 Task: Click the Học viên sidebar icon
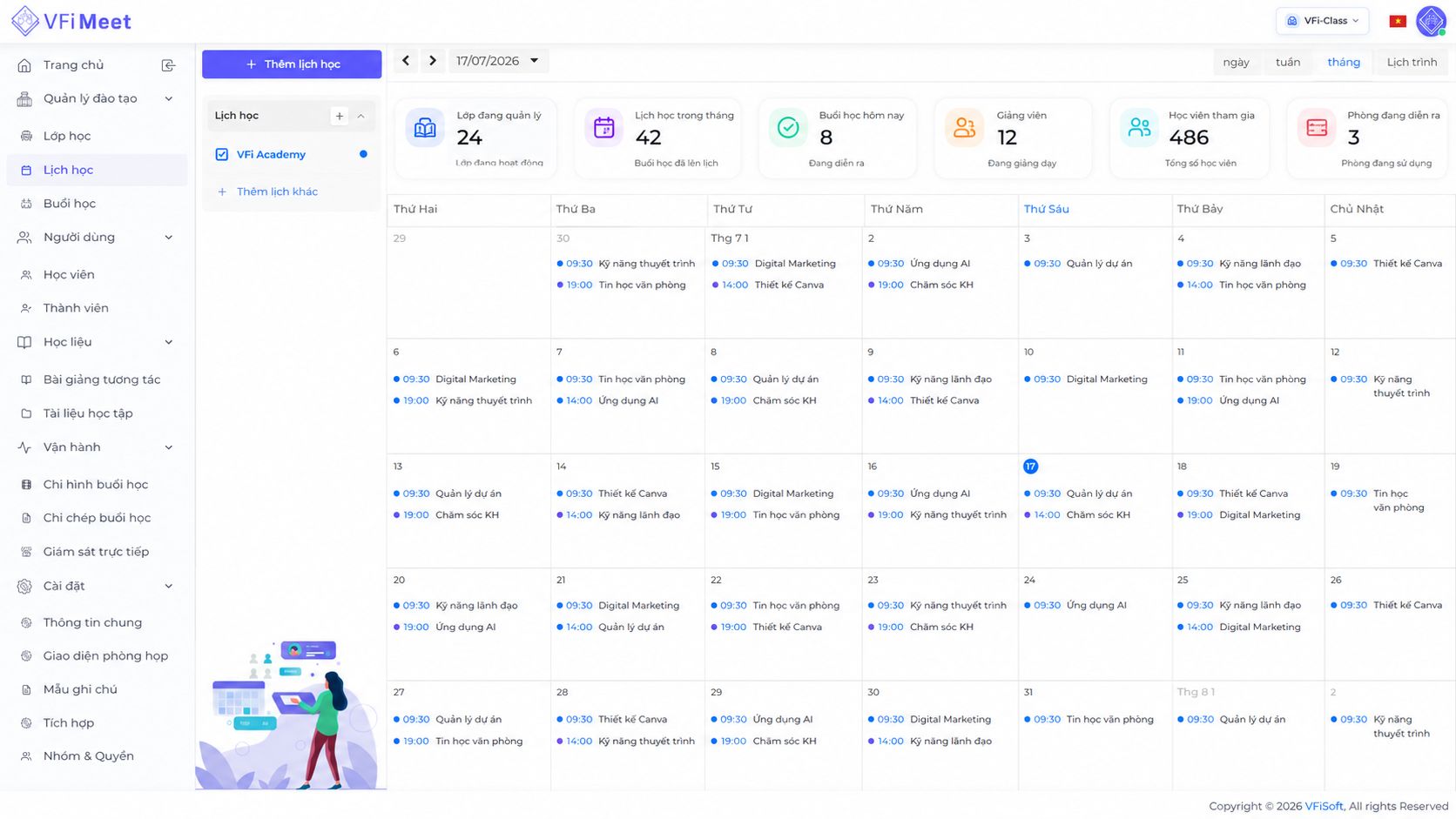(26, 275)
